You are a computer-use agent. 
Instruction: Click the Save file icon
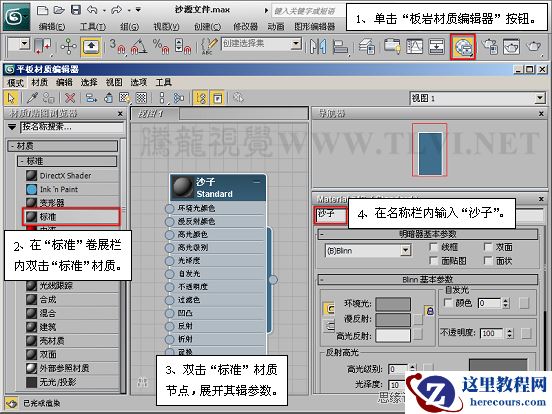[76, 10]
